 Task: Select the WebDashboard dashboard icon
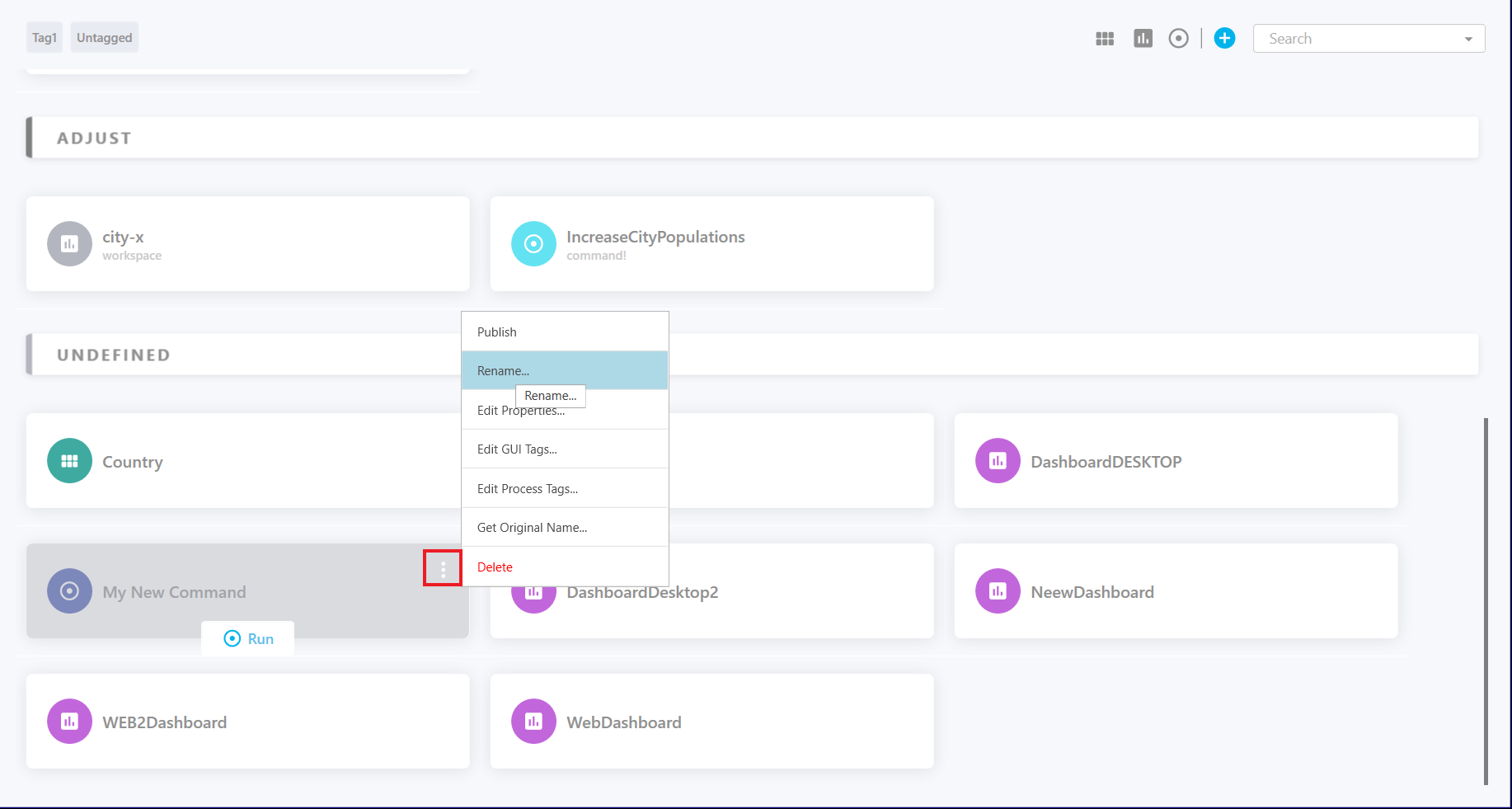coord(533,721)
